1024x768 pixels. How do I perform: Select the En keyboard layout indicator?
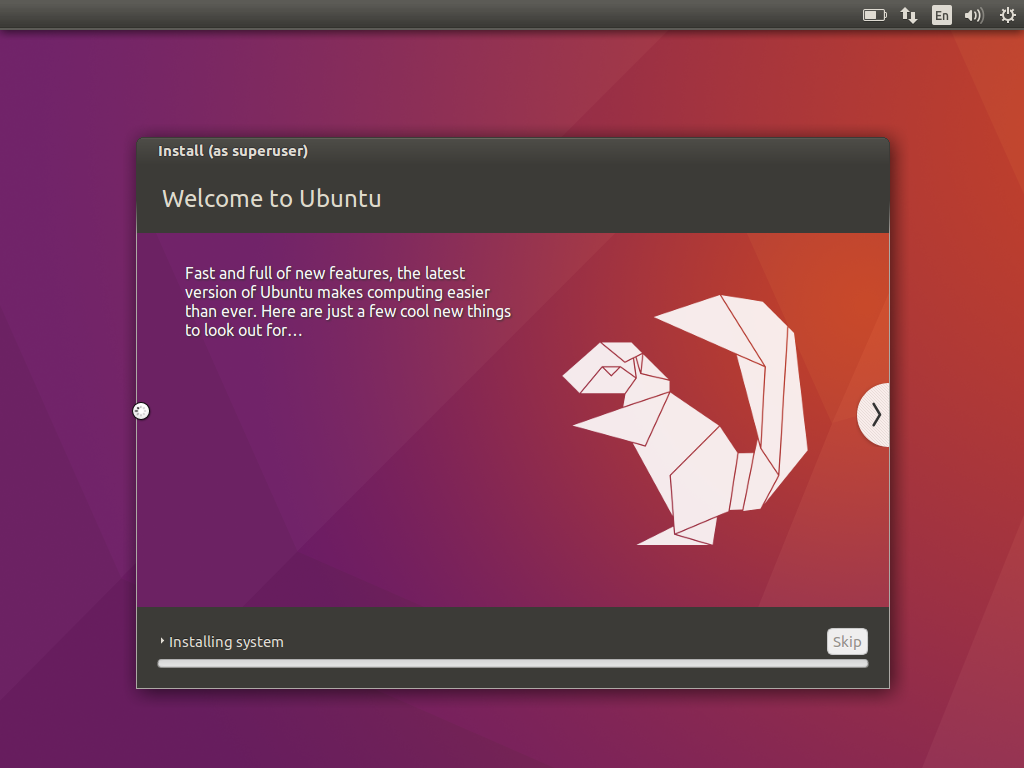pos(941,15)
